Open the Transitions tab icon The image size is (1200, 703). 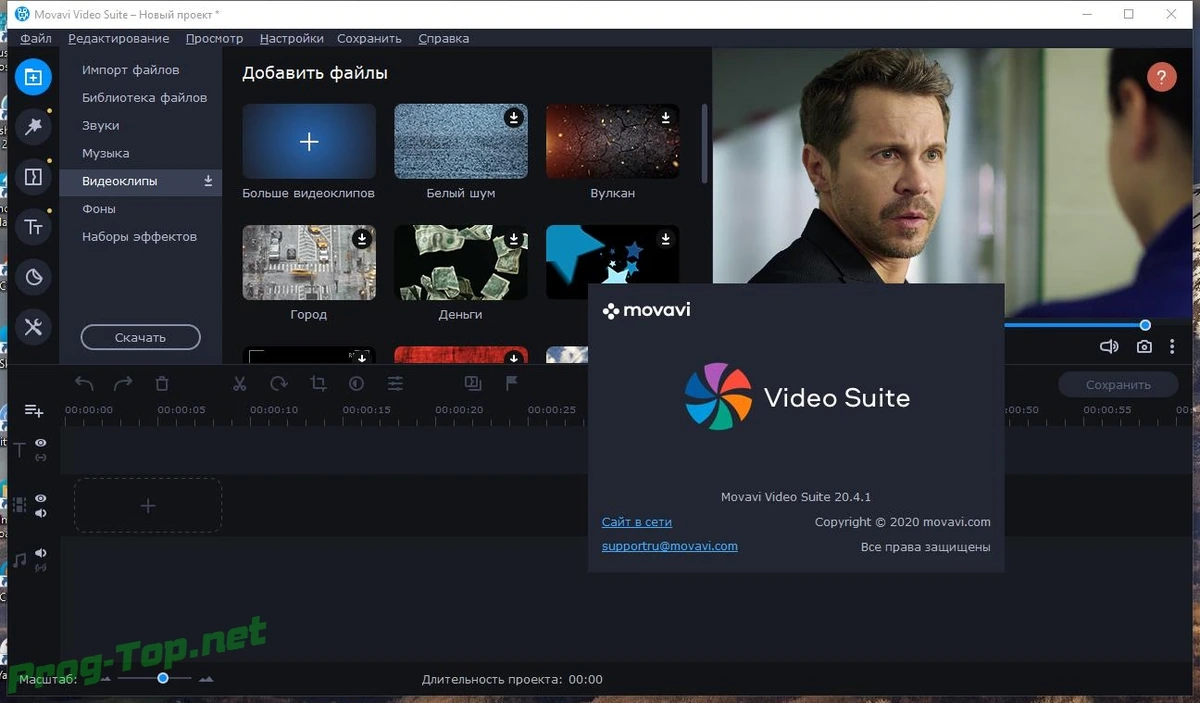(33, 177)
